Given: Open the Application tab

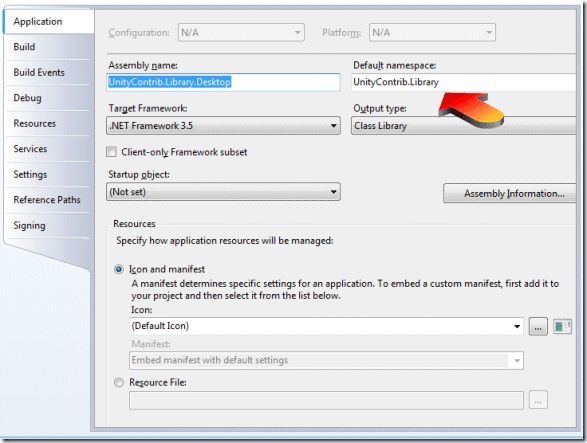Looking at the screenshot, I should point(49,22).
